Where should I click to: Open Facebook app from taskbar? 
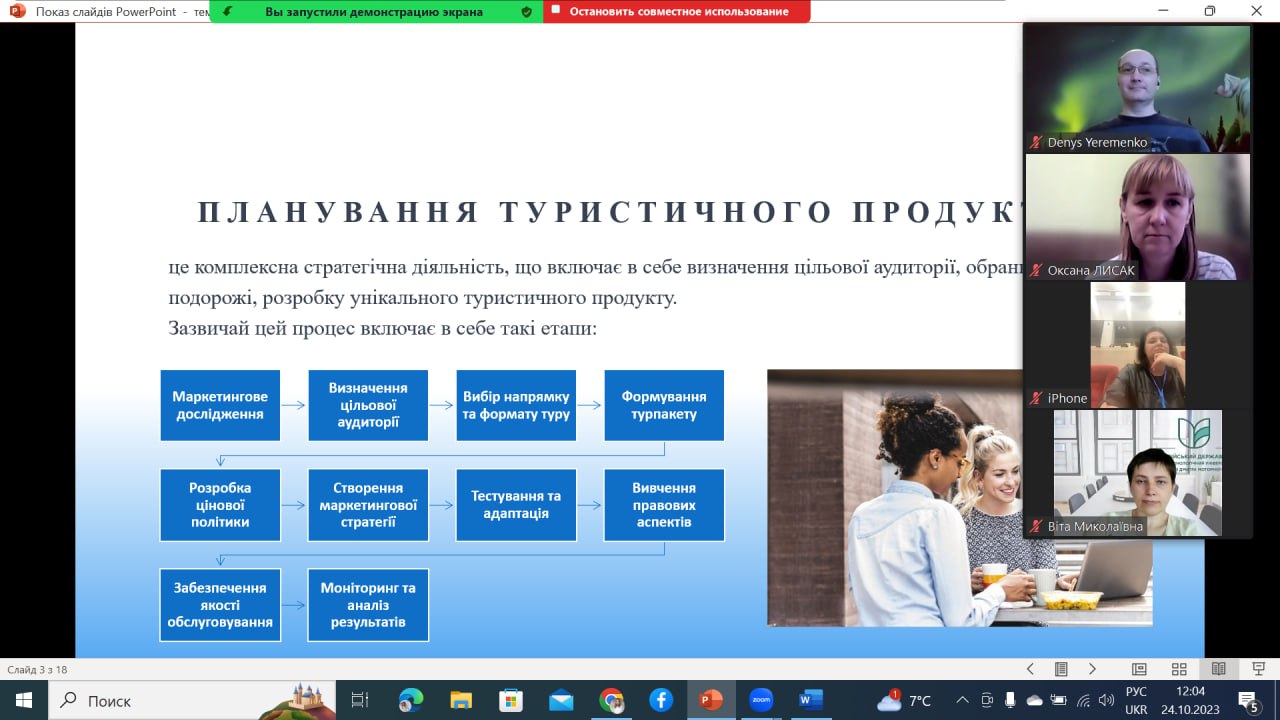pyautogui.click(x=661, y=700)
